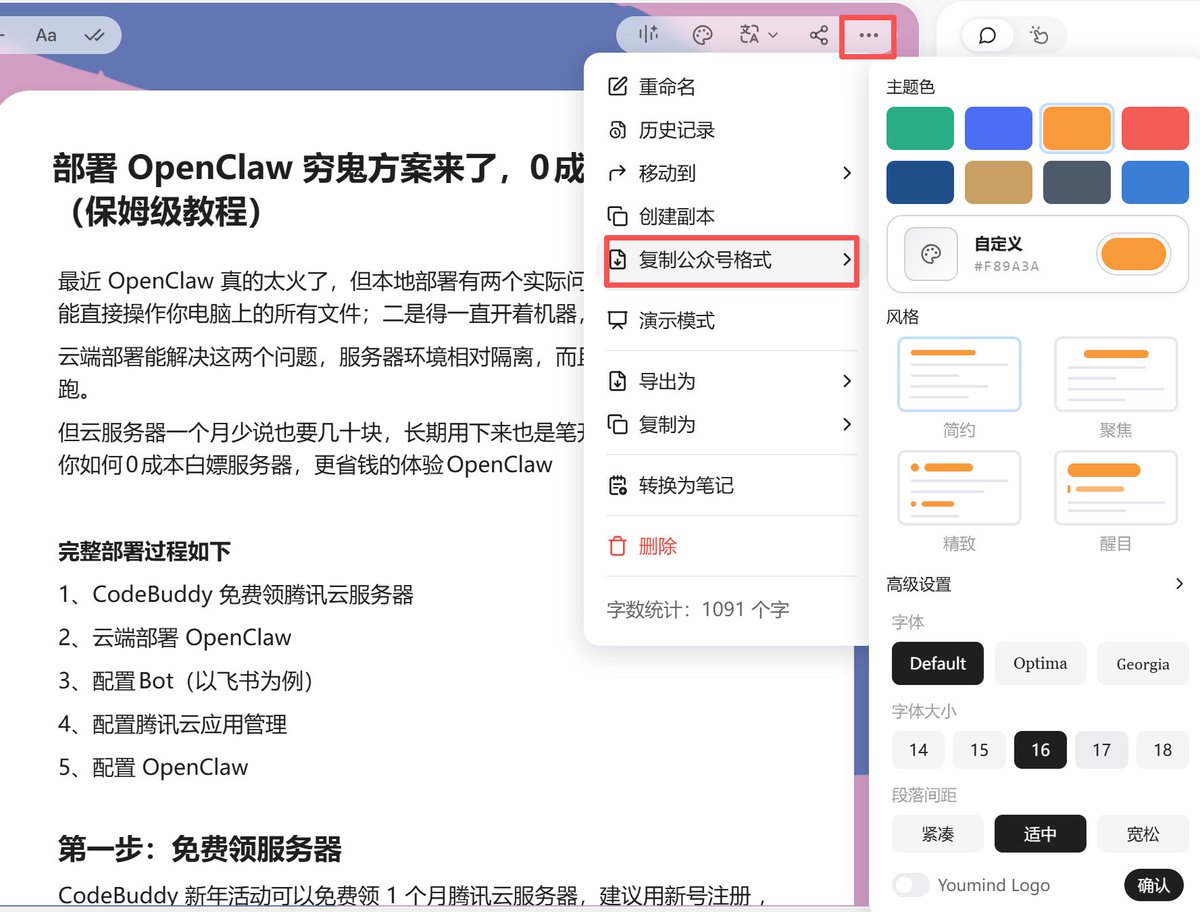Select the bright blue theme swatch
Viewport: 1200px width, 912px height.
pos(998,128)
